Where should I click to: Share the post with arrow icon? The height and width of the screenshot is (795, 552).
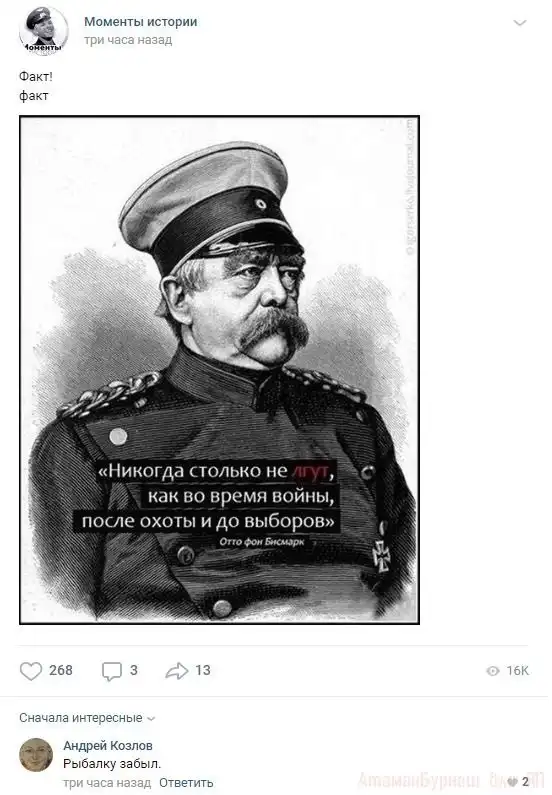176,671
